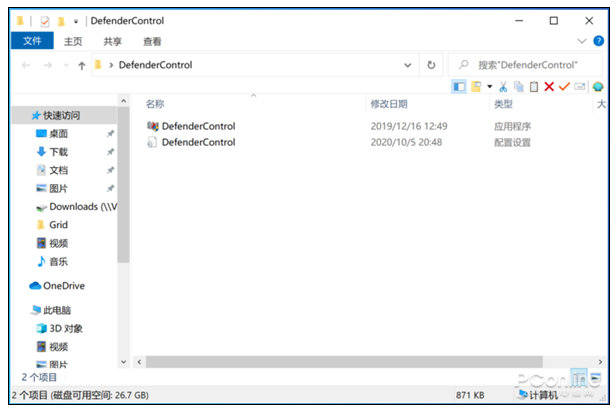Open 音乐 in navigation pane
616x410 pixels.
coord(59,262)
